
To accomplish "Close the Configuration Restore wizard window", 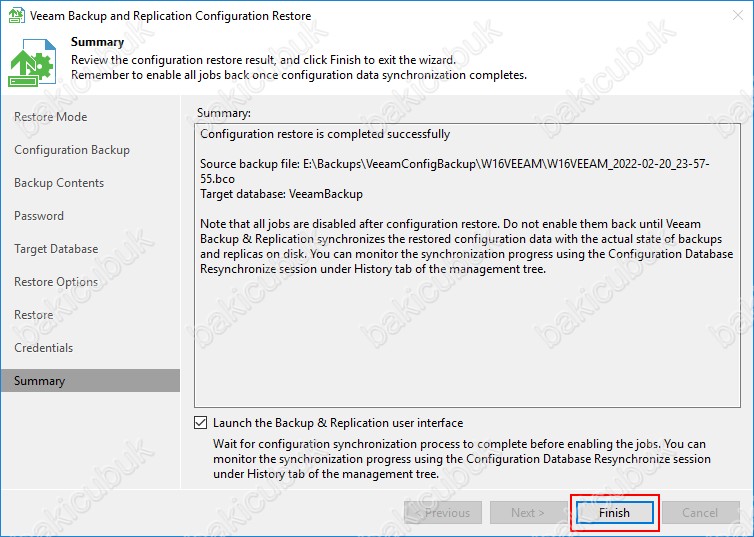I will tap(738, 15).
